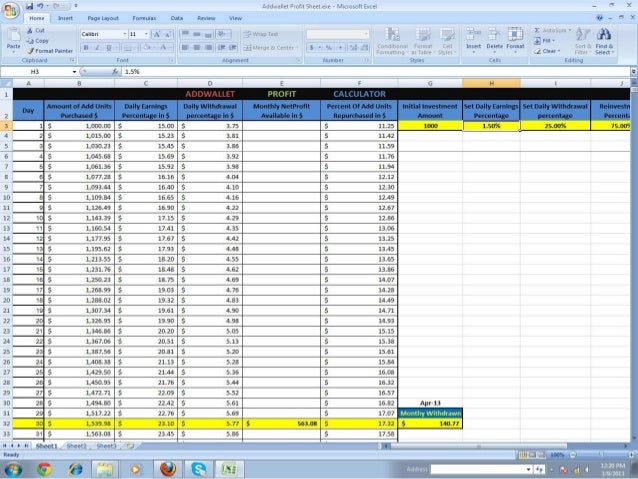The image size is (638, 479).
Task: Toggle Bold formatting
Action: tap(86, 48)
